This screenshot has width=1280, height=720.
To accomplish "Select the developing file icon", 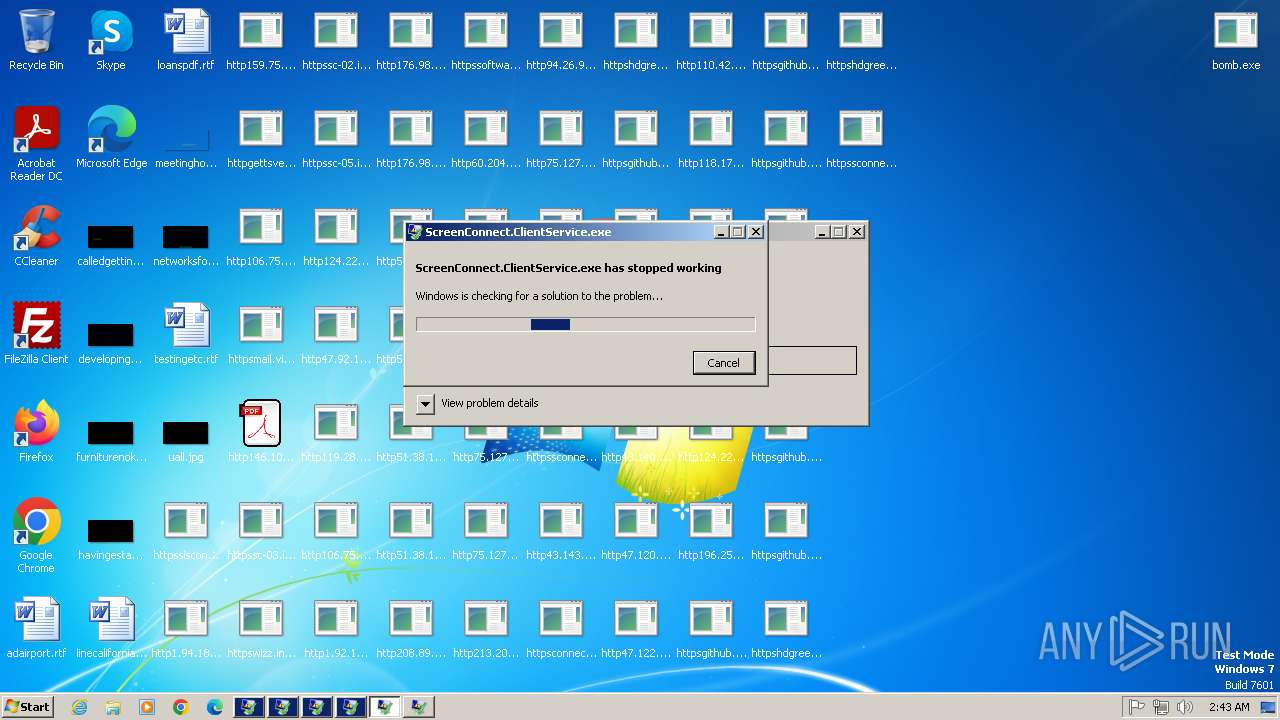I will pos(111,342).
